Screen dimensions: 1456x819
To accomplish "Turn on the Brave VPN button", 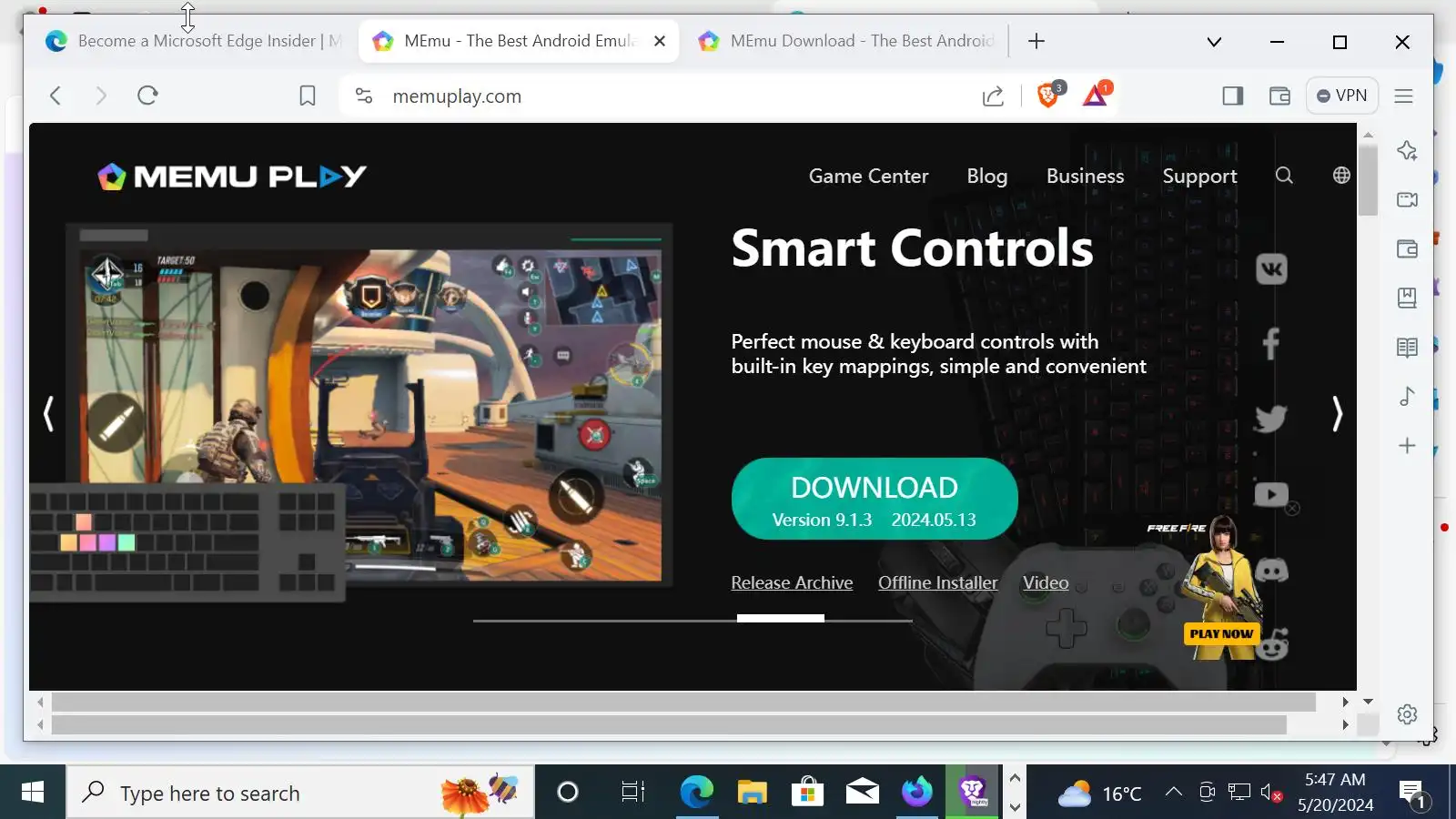I will (1341, 96).
